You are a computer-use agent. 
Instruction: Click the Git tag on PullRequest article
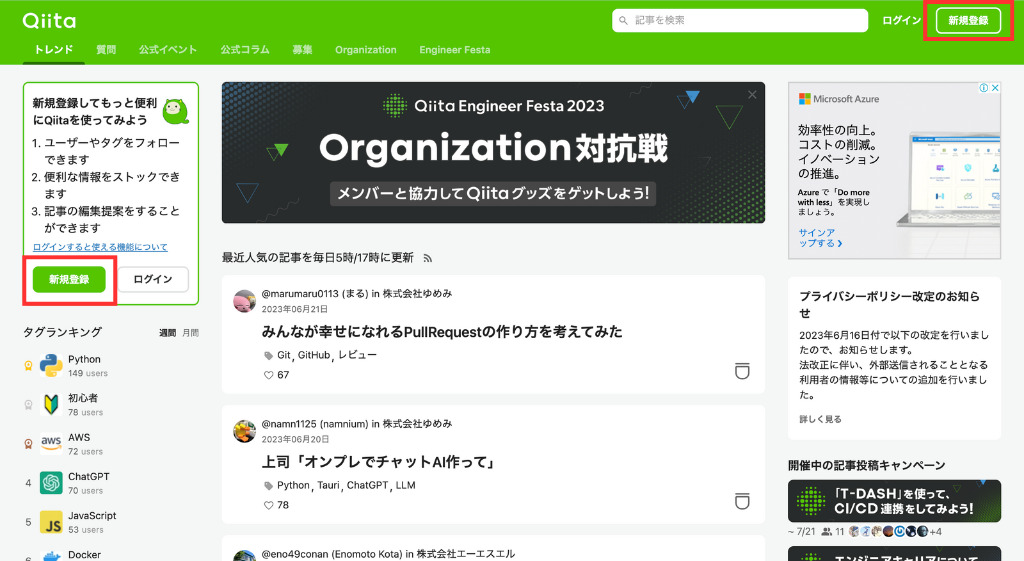pos(283,355)
